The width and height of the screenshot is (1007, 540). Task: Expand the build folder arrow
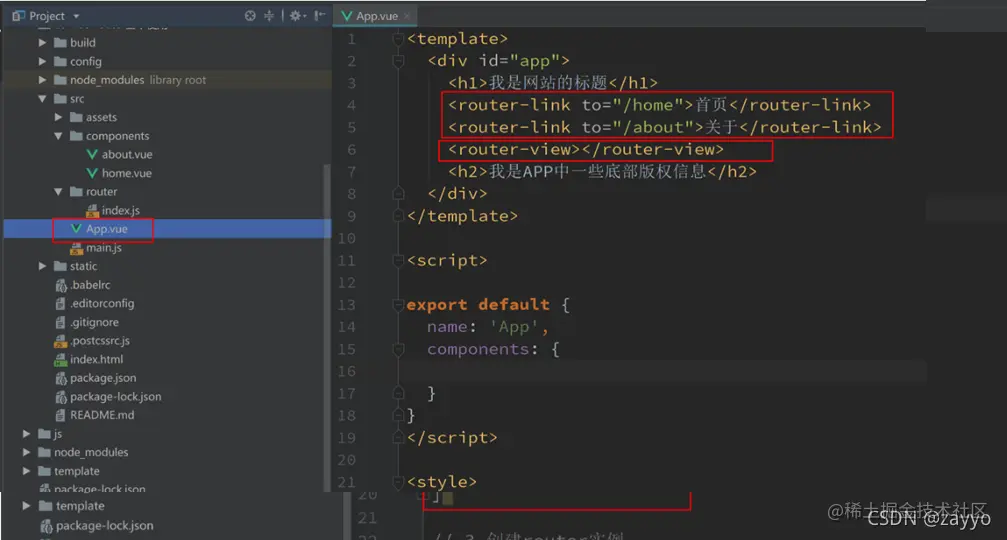pyautogui.click(x=42, y=42)
